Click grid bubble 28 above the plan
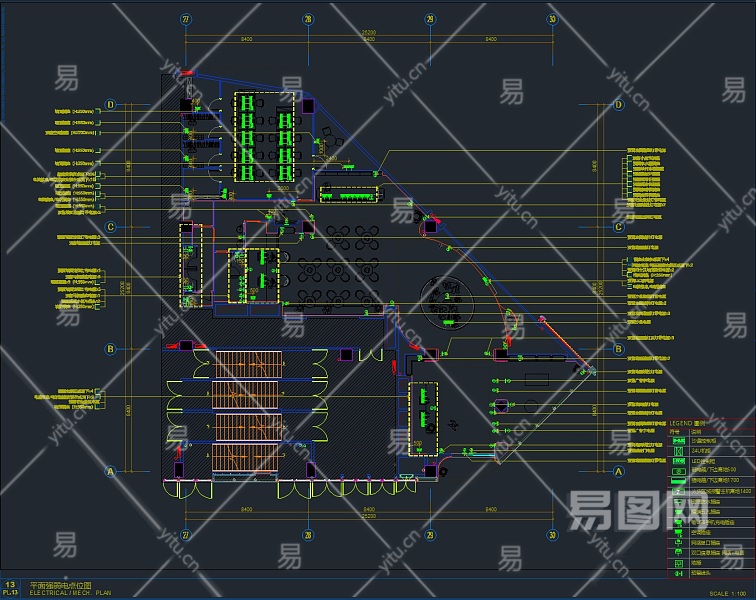Viewport: 756px width, 600px height. (308, 19)
